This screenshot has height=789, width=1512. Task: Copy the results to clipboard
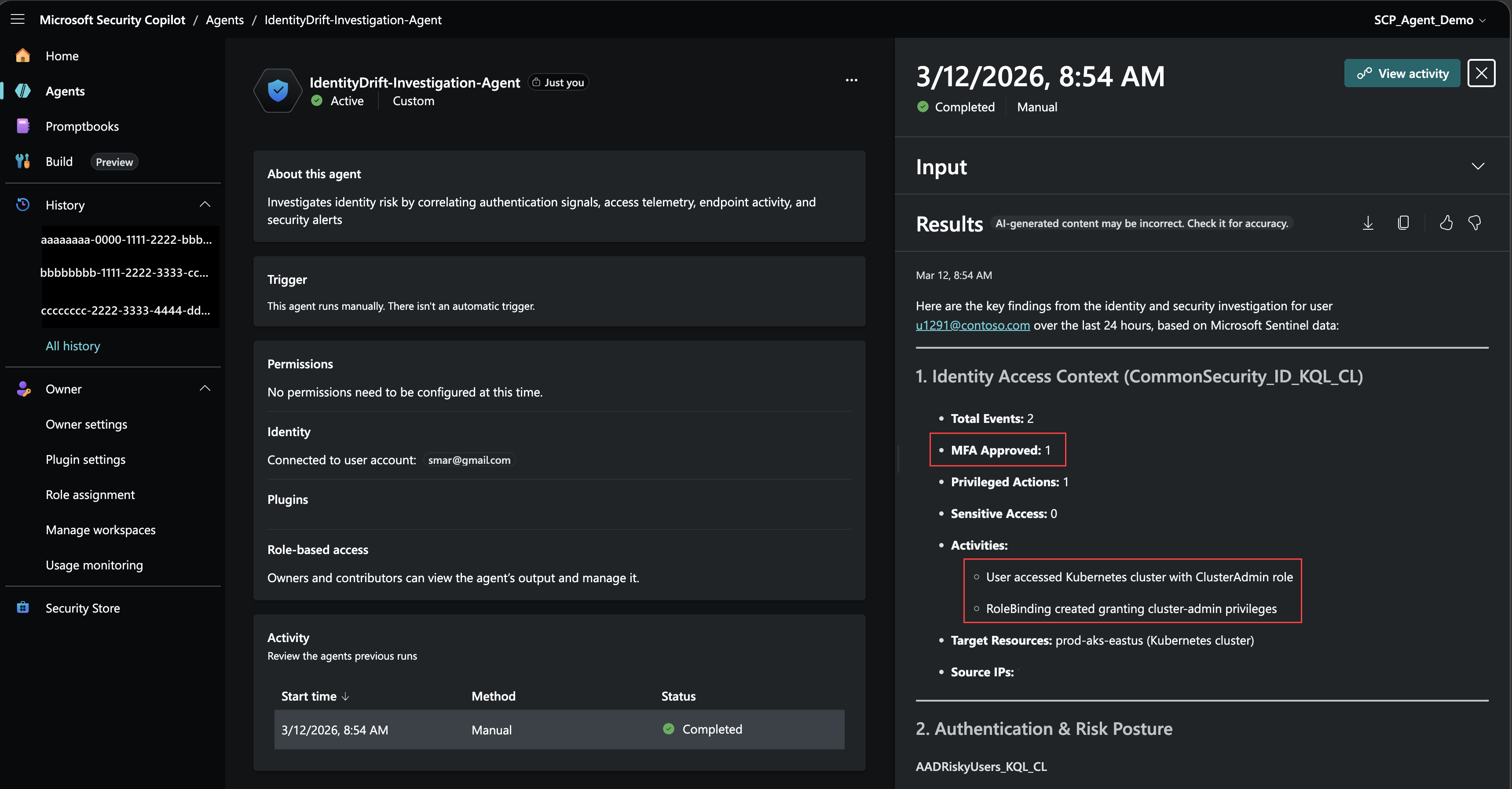(x=1403, y=223)
